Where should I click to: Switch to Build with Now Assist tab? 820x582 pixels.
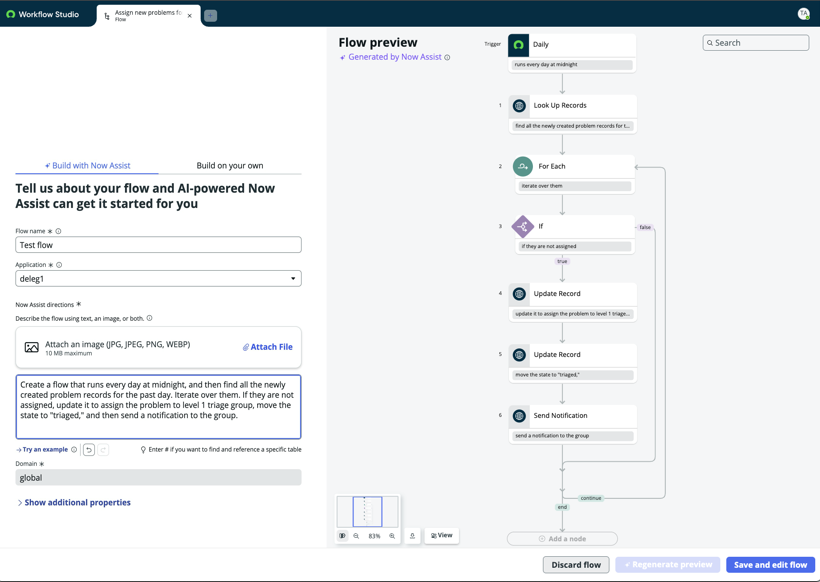coord(87,166)
